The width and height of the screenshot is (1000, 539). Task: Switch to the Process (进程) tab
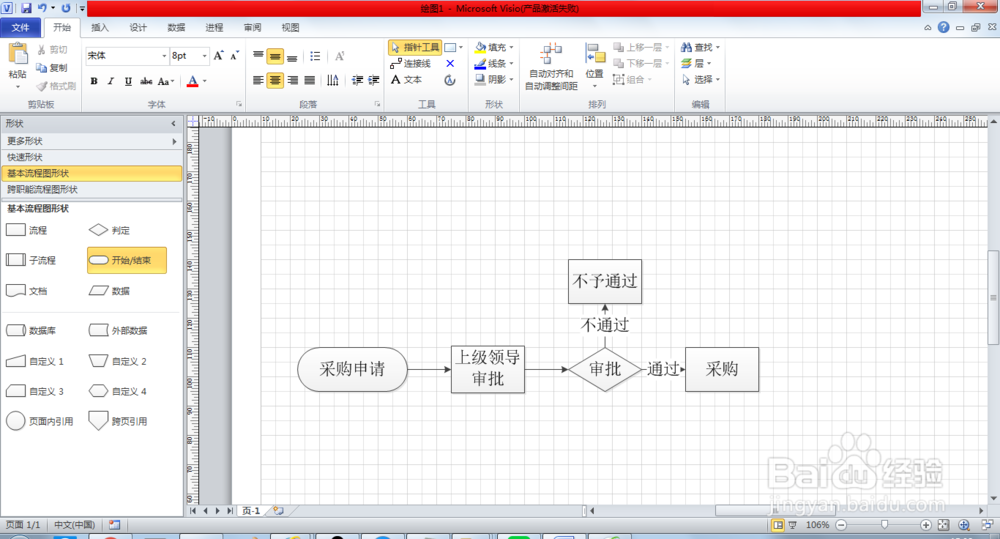click(x=214, y=27)
